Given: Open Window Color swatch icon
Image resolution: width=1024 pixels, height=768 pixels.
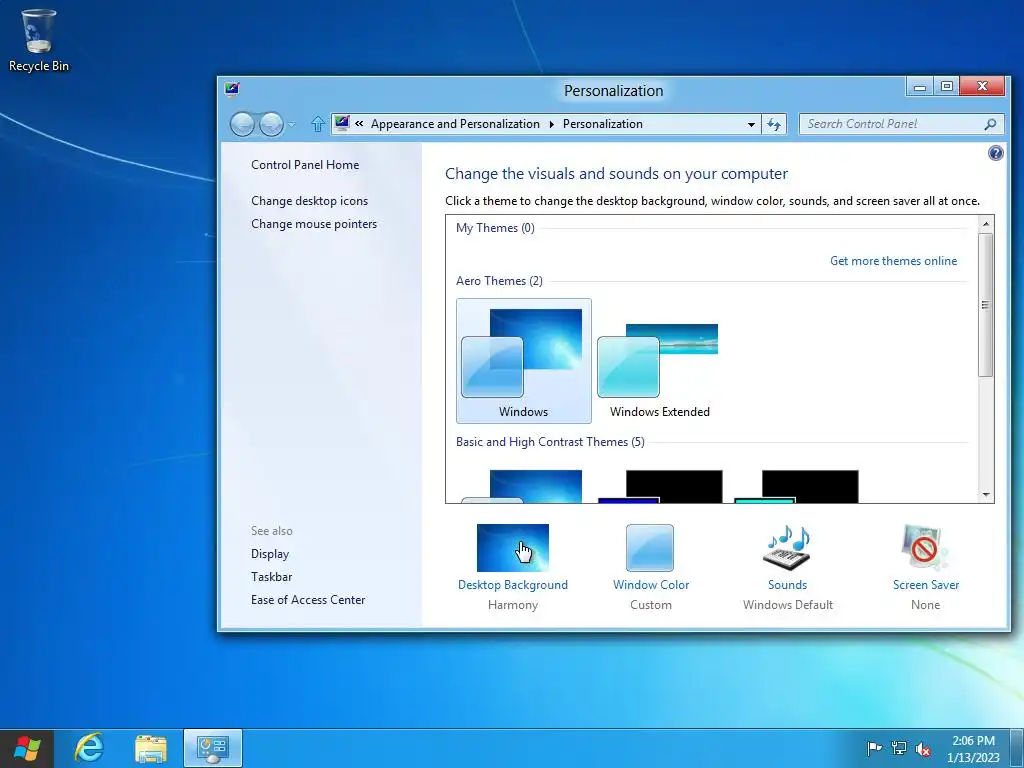Looking at the screenshot, I should pyautogui.click(x=650, y=548).
